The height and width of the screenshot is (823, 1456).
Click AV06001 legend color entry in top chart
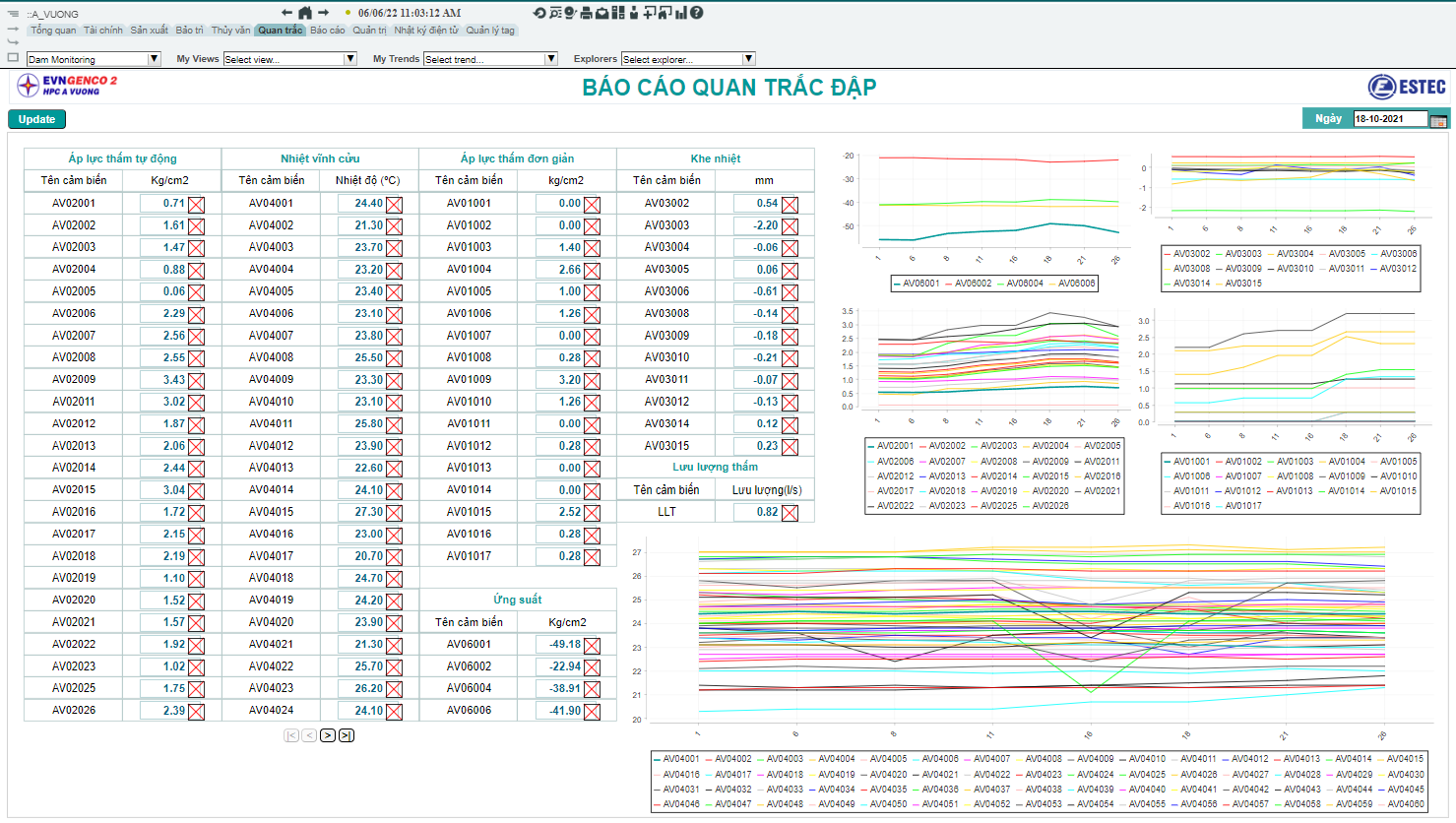click(x=916, y=284)
